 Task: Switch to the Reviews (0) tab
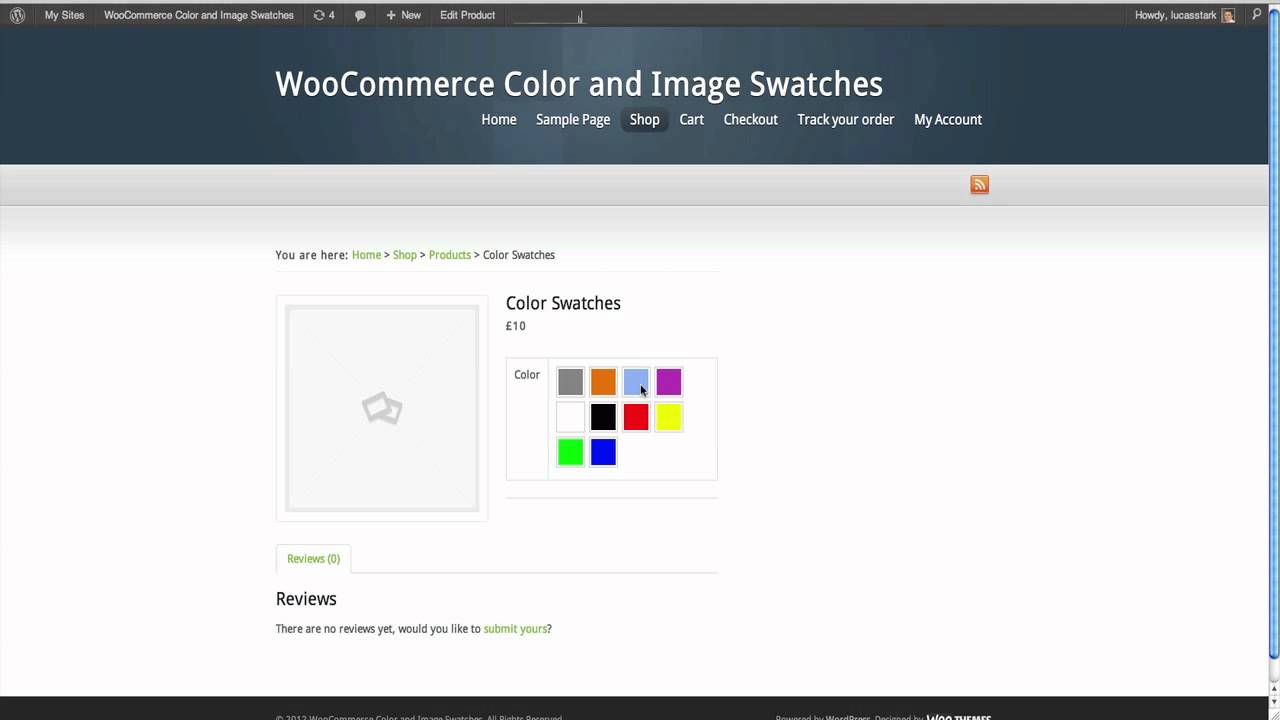pos(313,559)
